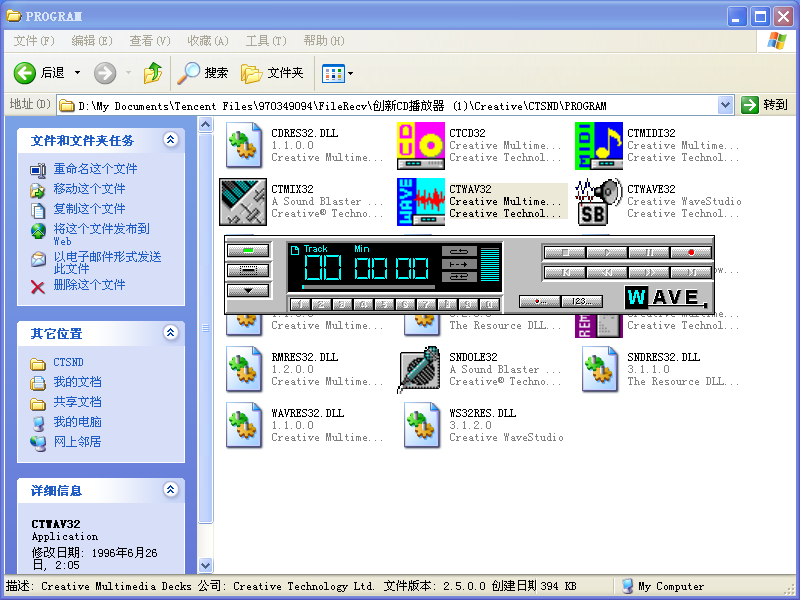Open the address bar dropdown arrow
The width and height of the screenshot is (800, 600).
[726, 105]
